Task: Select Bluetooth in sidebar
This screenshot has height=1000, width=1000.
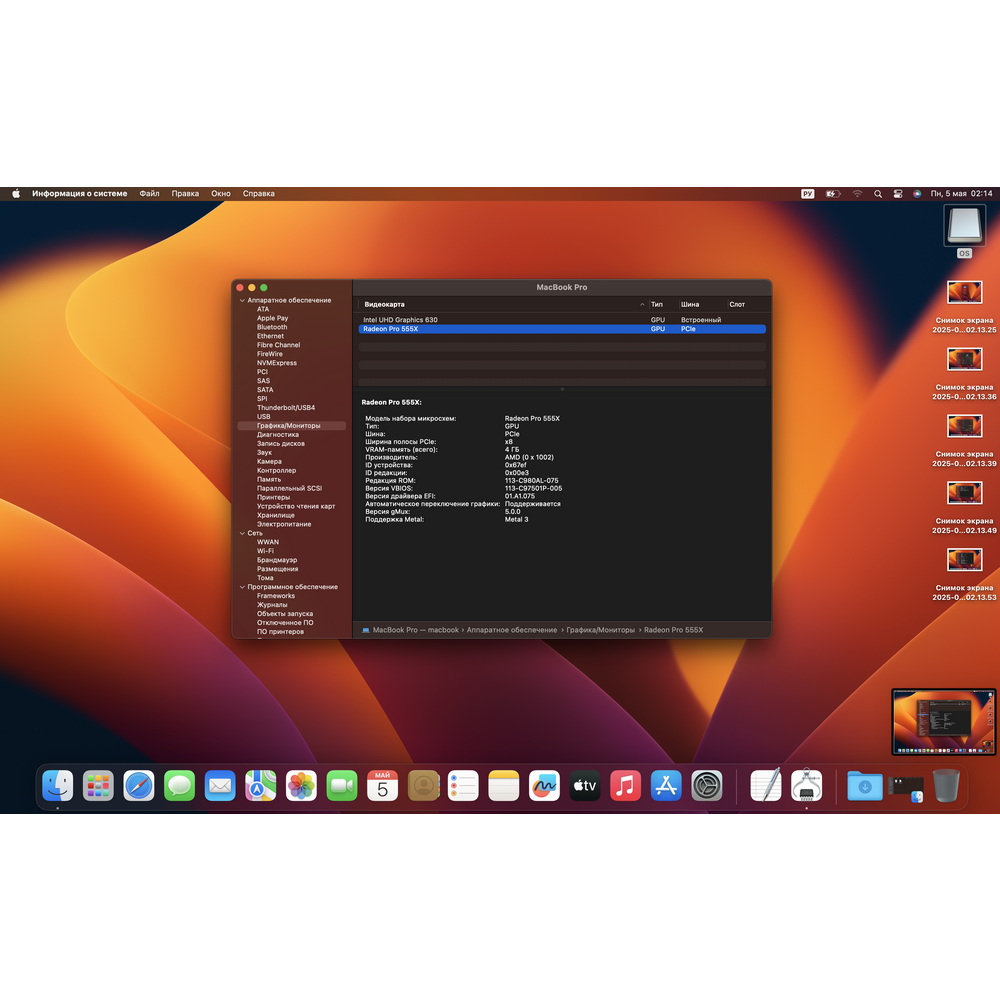Action: (x=272, y=327)
